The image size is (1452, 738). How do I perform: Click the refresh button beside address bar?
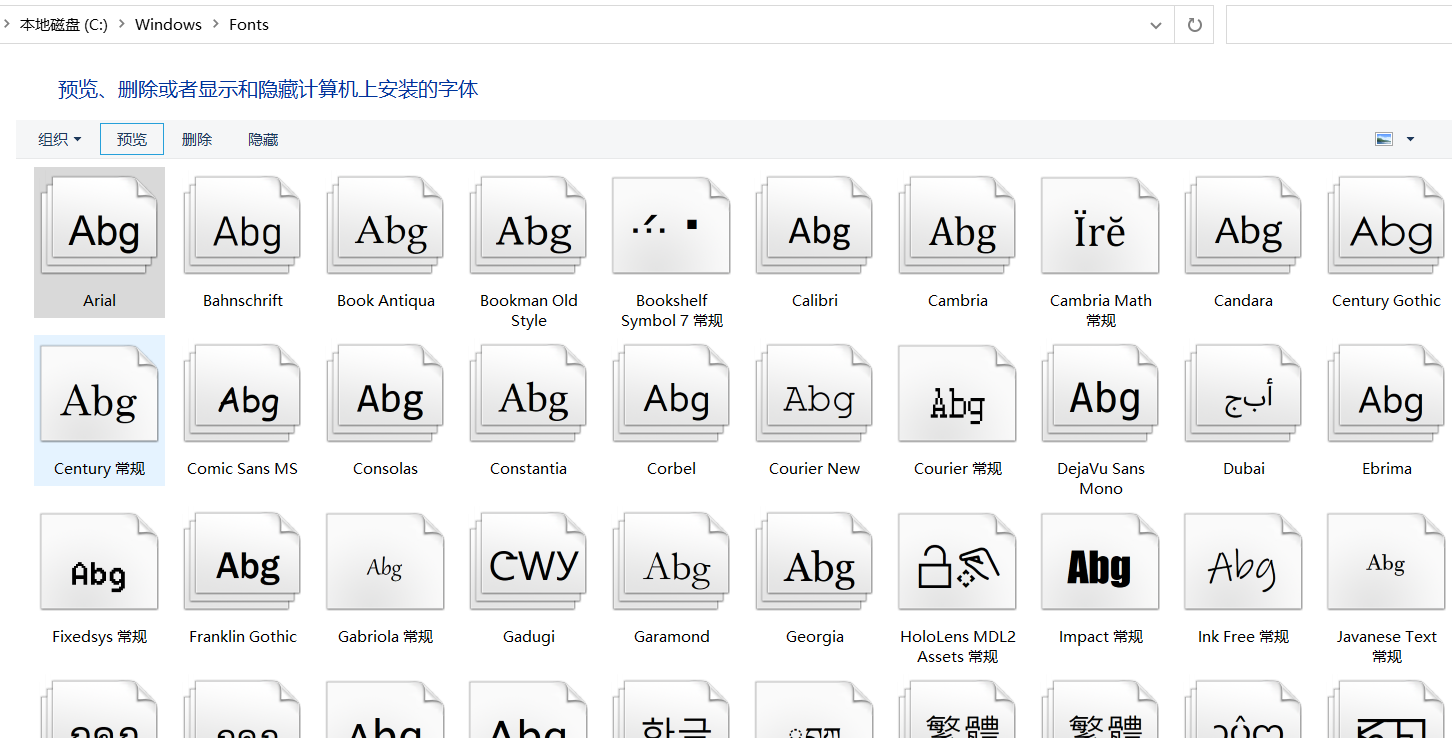(1194, 25)
